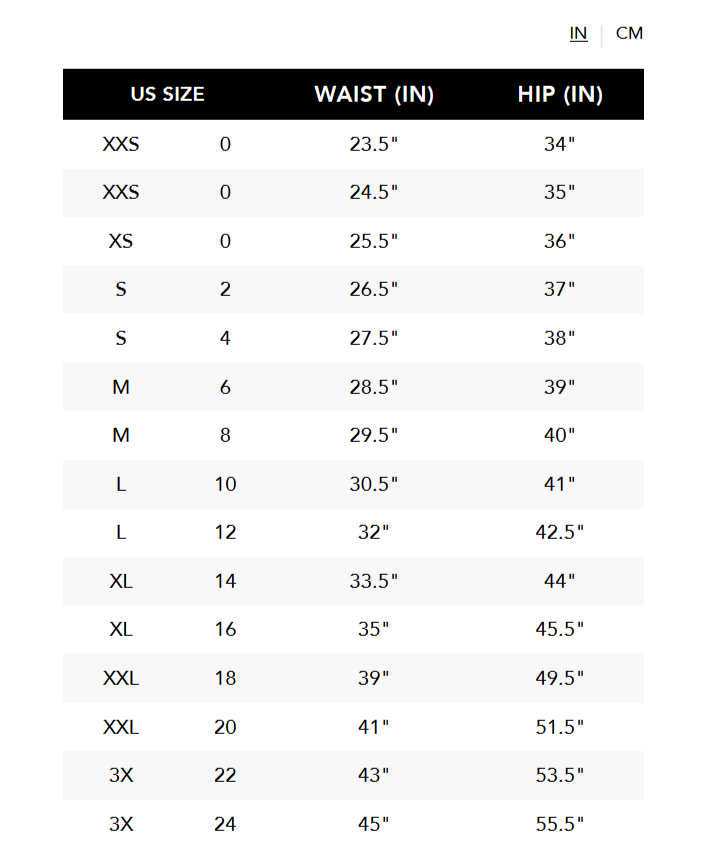705x857 pixels.
Task: Click the US SIZE column header
Action: 167,95
